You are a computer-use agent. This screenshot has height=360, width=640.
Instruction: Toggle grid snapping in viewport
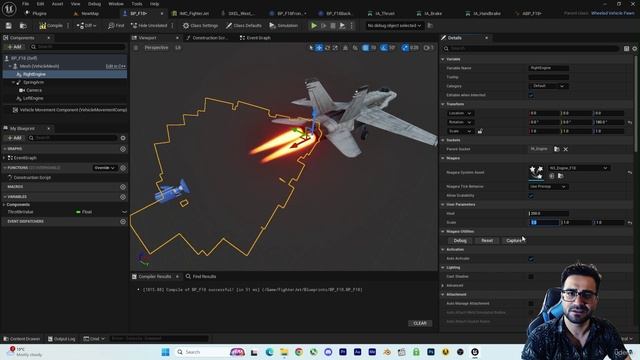pos(366,48)
